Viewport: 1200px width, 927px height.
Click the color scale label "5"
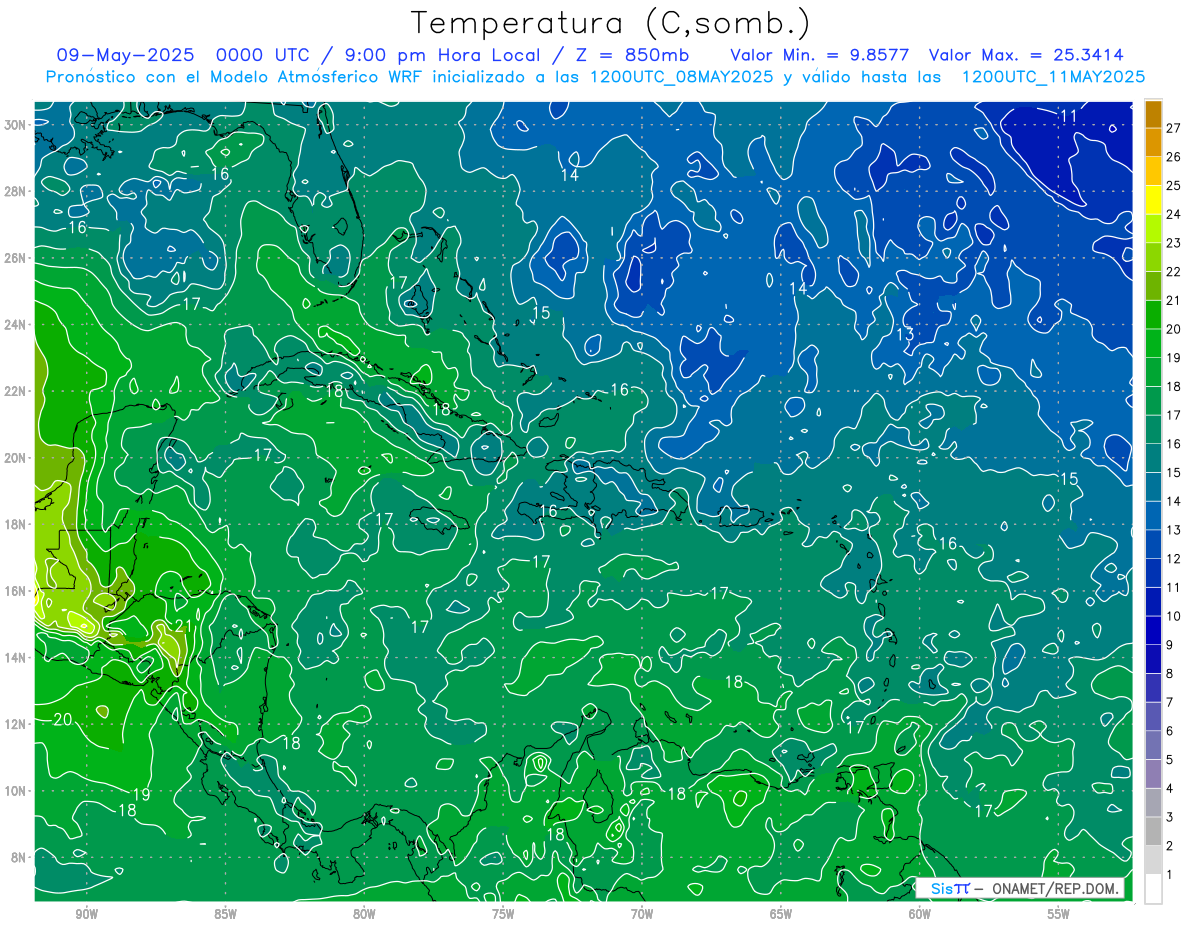point(1169,760)
